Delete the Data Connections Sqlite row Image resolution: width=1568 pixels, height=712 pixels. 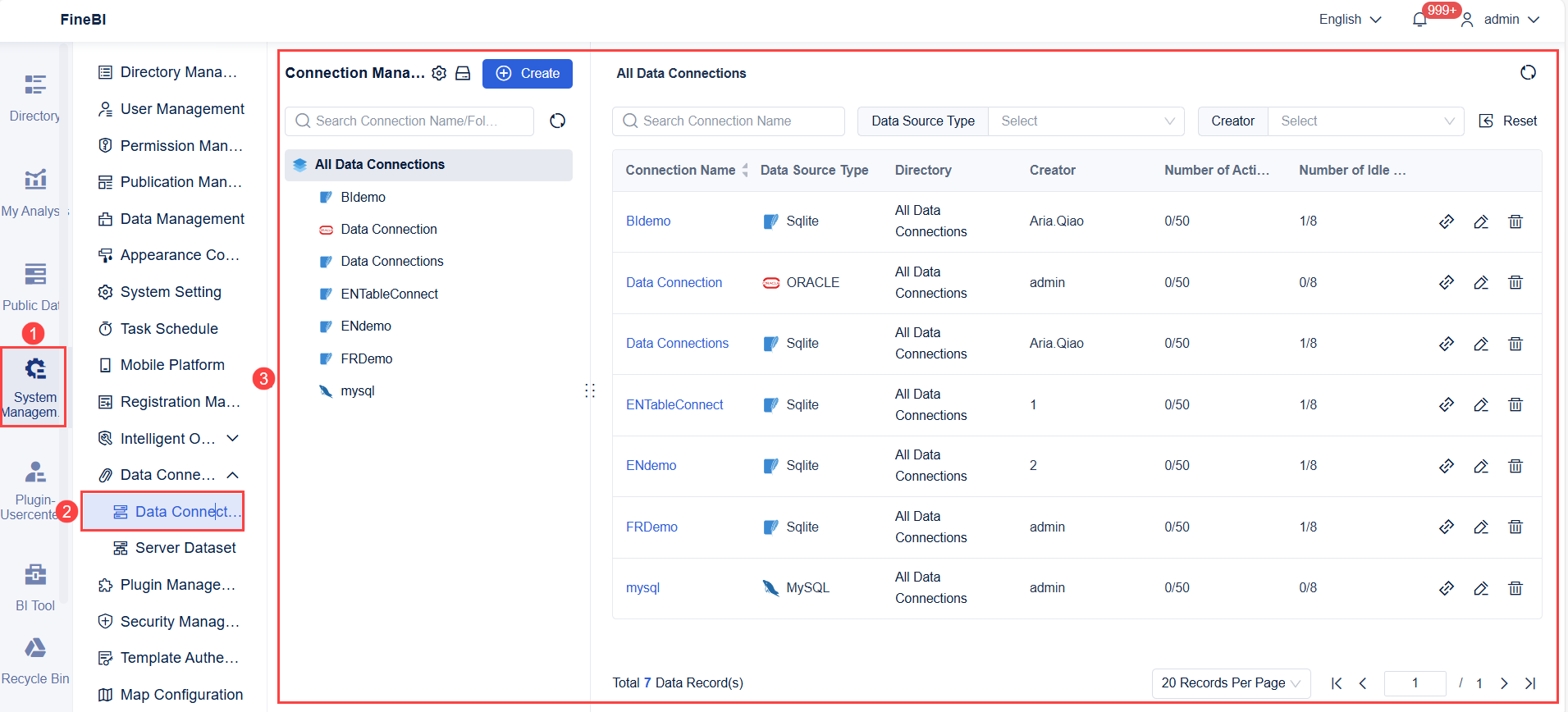1515,344
